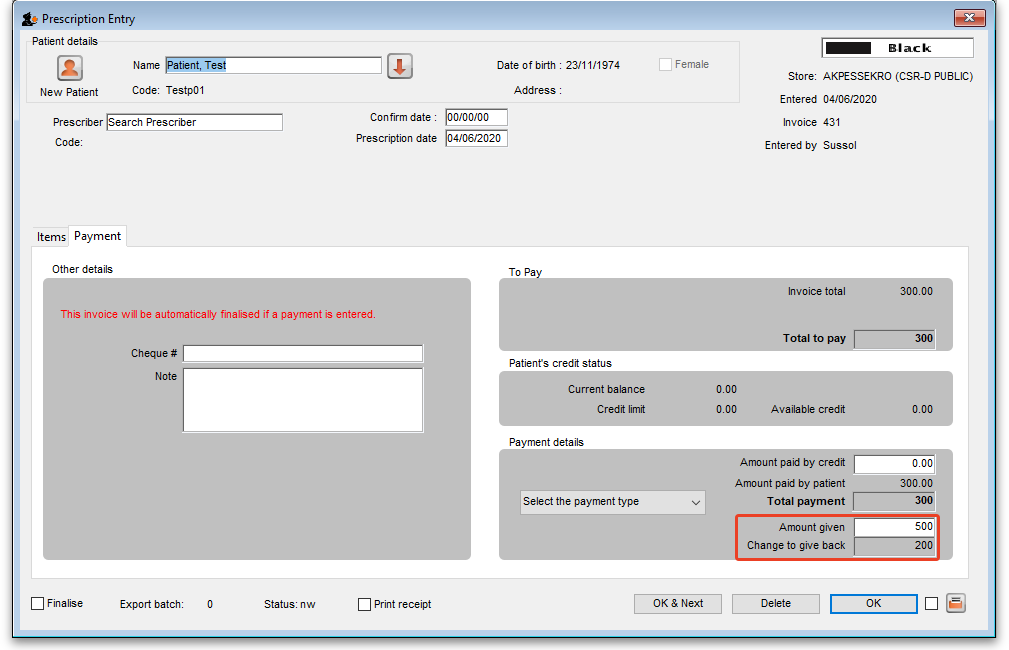This screenshot has height=650, width=1009.
Task: Click the New Patient icon
Action: 69,68
